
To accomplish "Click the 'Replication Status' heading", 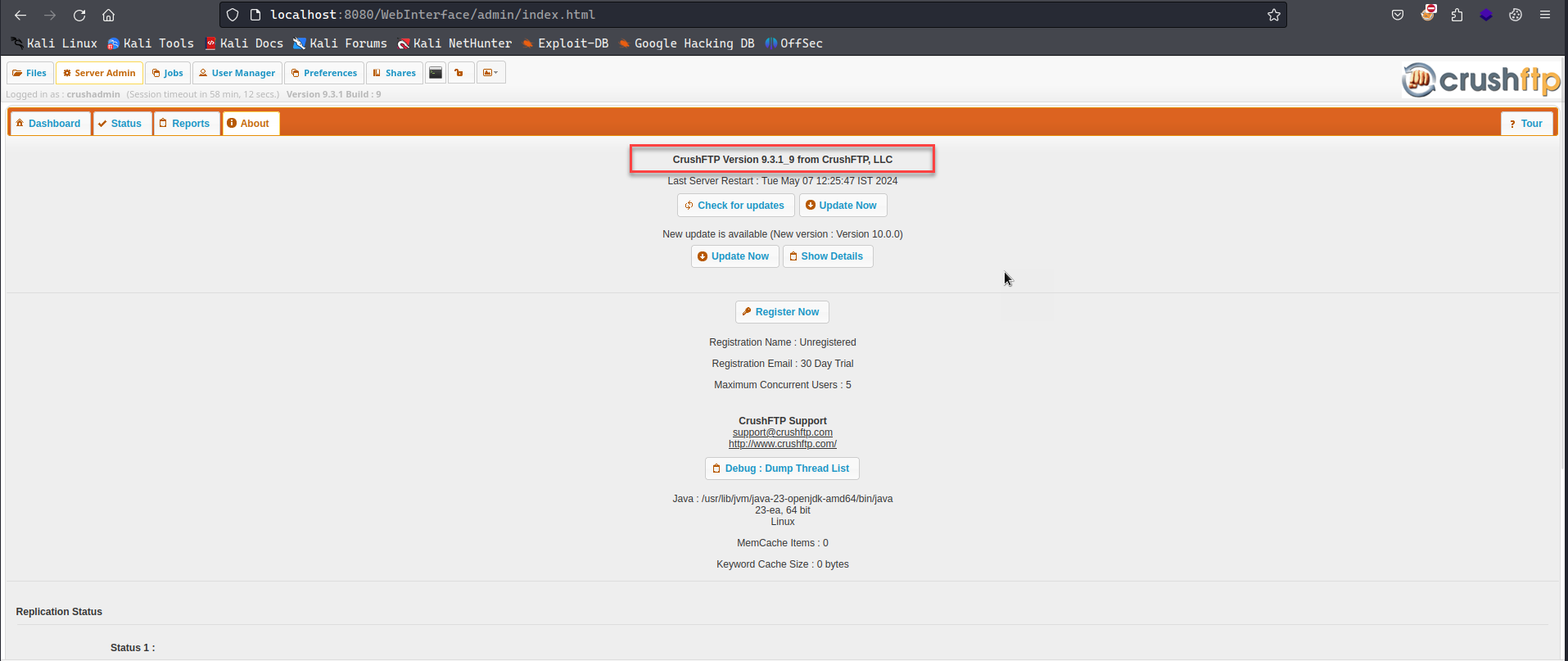I will [x=59, y=612].
